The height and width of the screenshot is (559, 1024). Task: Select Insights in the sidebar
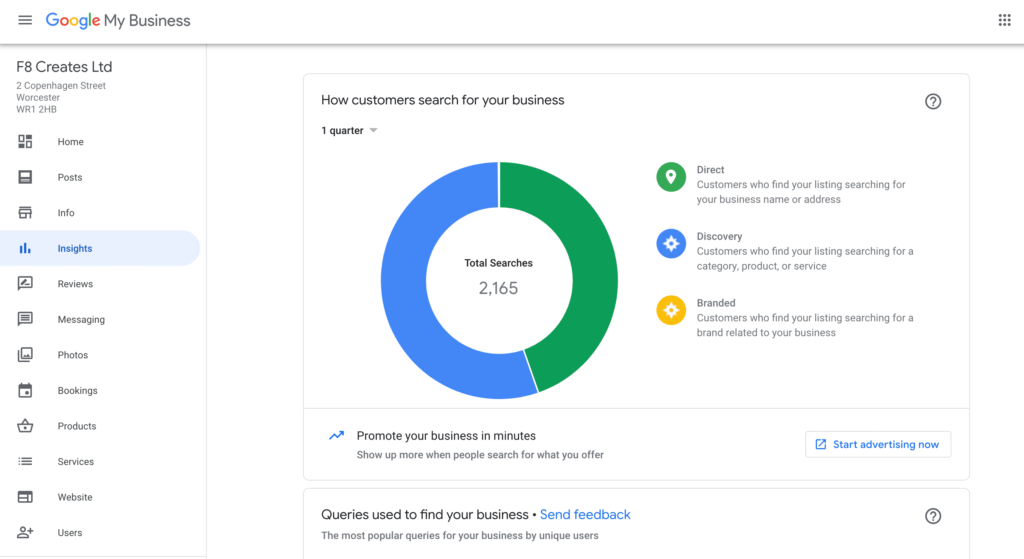click(x=100, y=248)
